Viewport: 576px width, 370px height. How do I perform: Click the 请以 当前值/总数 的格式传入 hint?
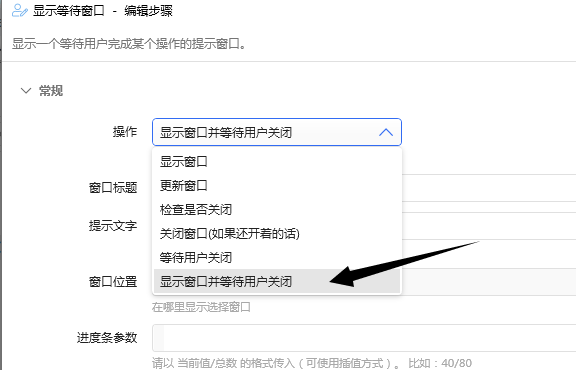[312, 363]
